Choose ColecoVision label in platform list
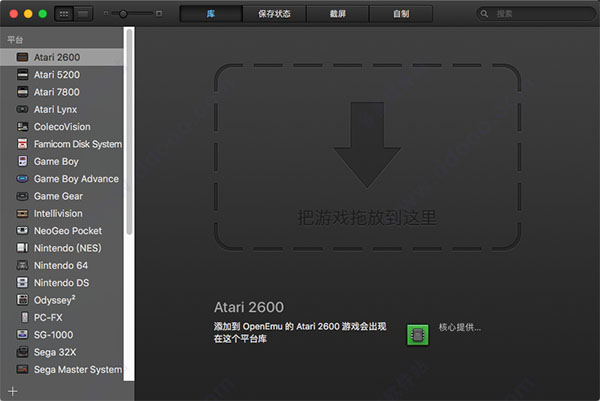 [x=62, y=127]
